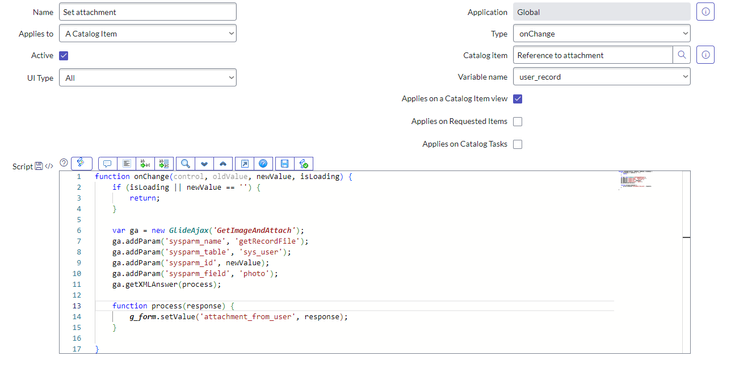Click the script debugger icon with green check
This screenshot has height=371, width=735.
coord(304,163)
